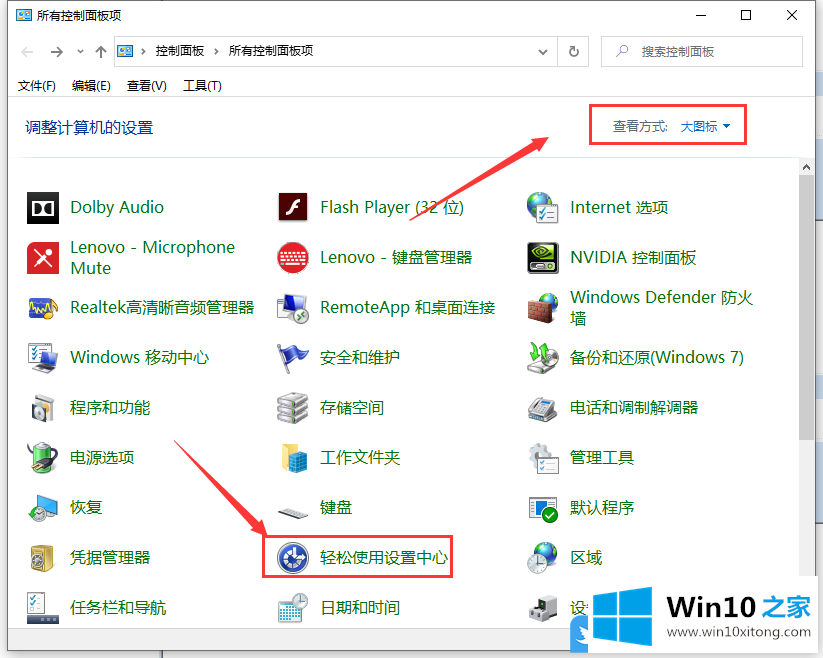Open the 文件(F) menu

pos(37,86)
